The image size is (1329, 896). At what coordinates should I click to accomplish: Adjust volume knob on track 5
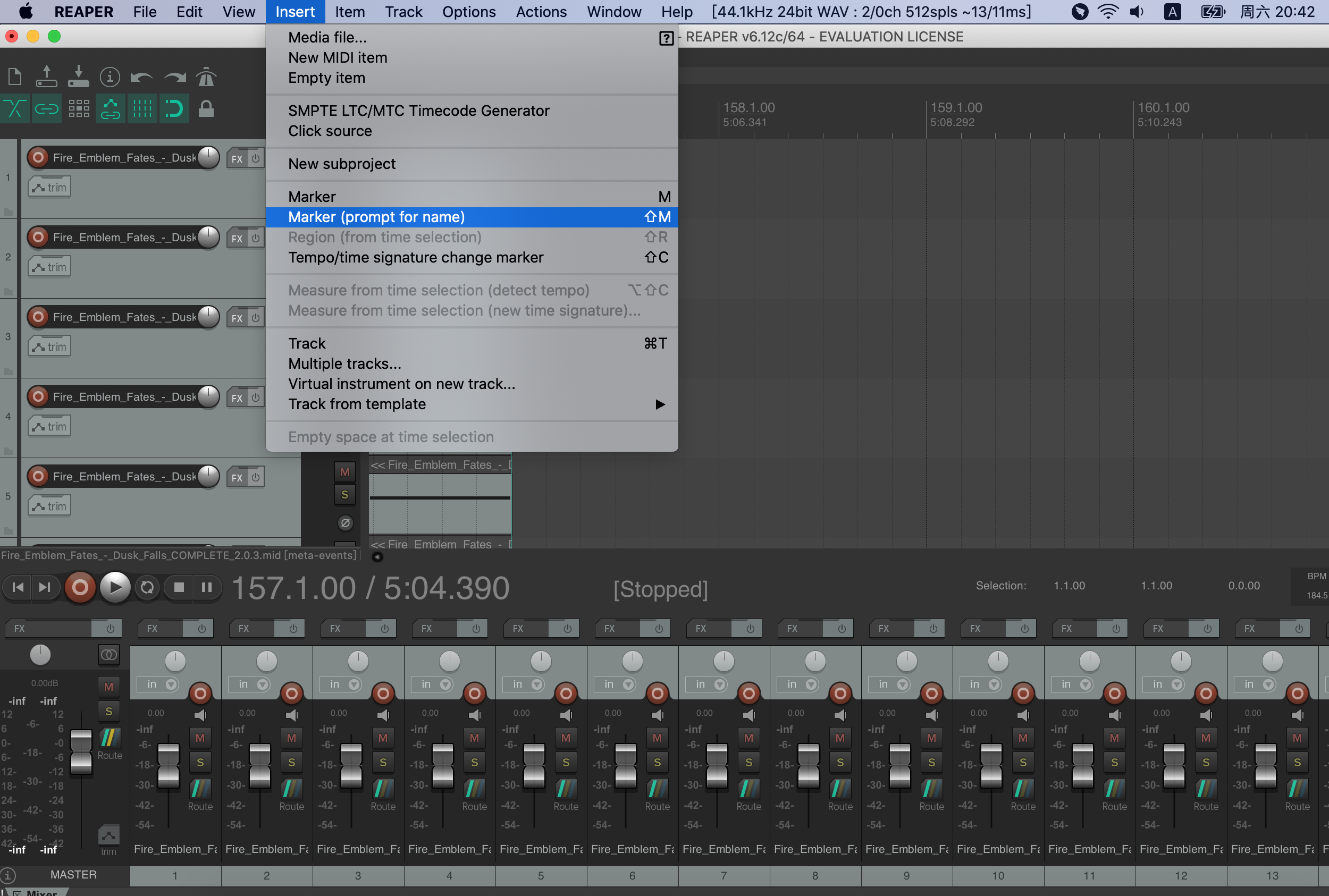coord(208,476)
